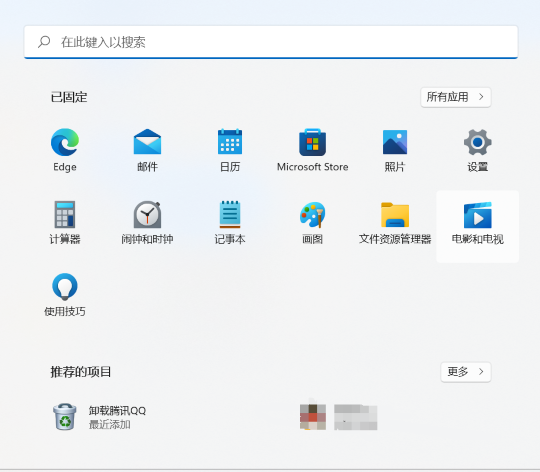Launch 闹钟和时钟 clock app
The image size is (540, 472).
(x=147, y=222)
